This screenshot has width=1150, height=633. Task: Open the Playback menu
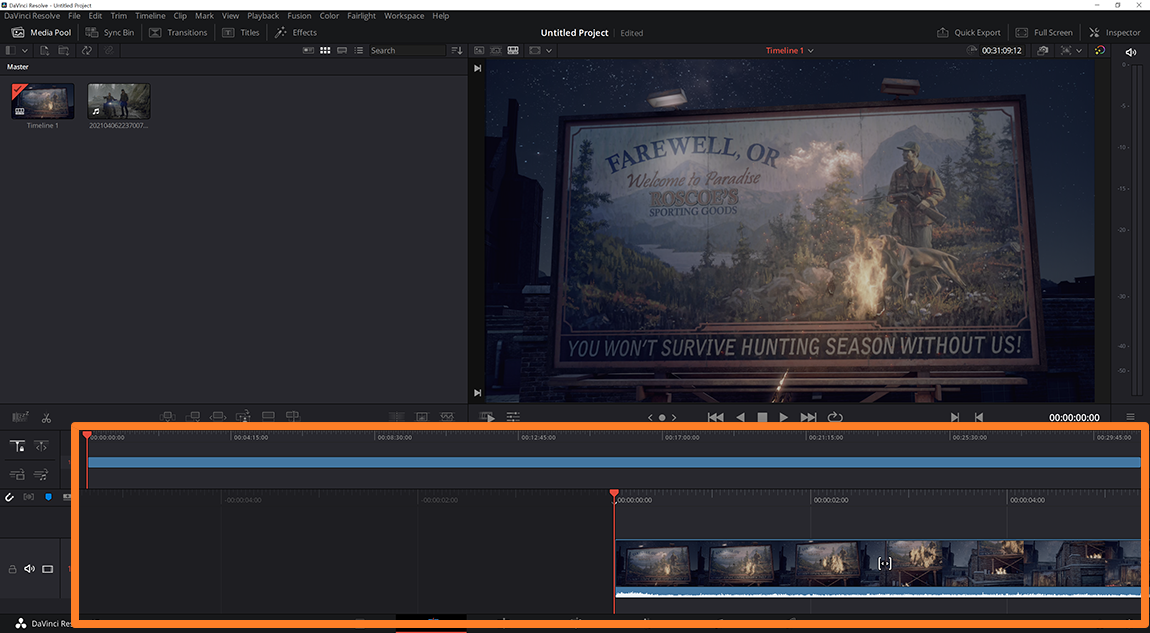[x=263, y=15]
